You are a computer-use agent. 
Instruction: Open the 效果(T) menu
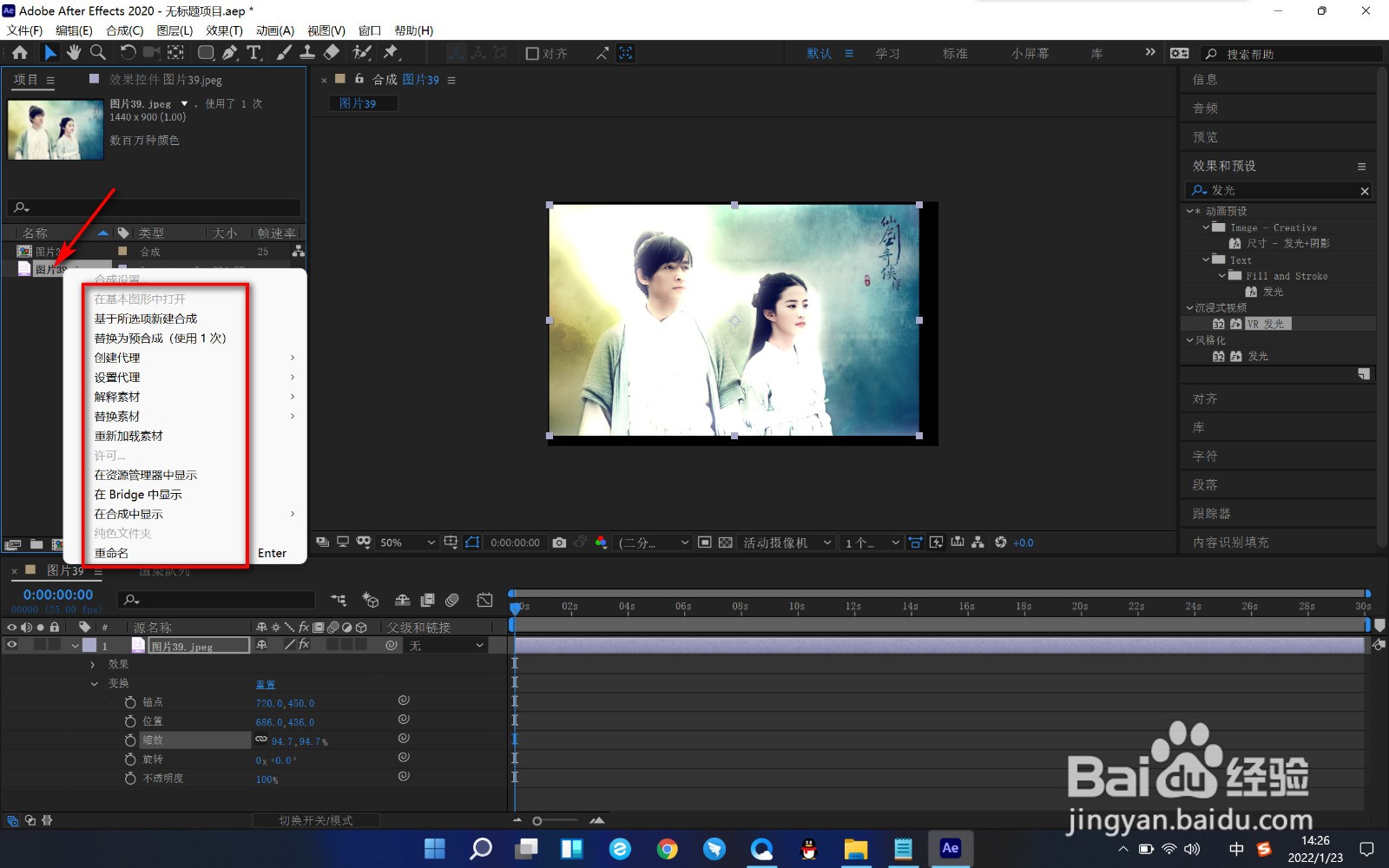point(224,30)
